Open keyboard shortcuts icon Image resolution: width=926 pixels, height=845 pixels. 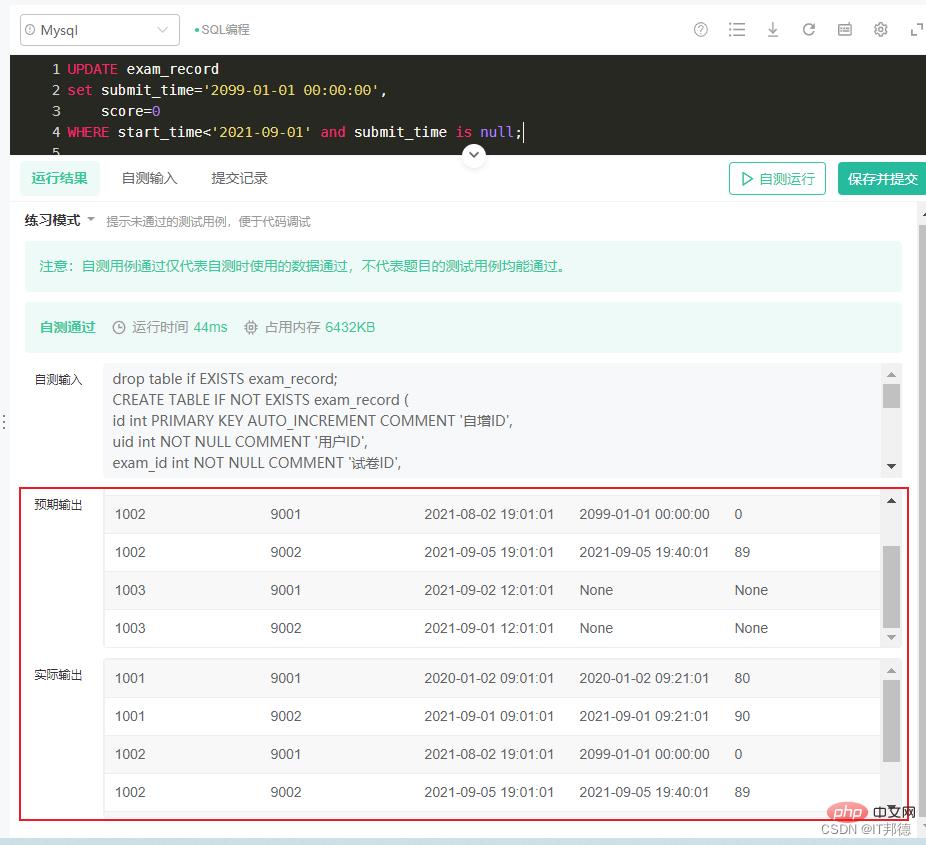(845, 30)
